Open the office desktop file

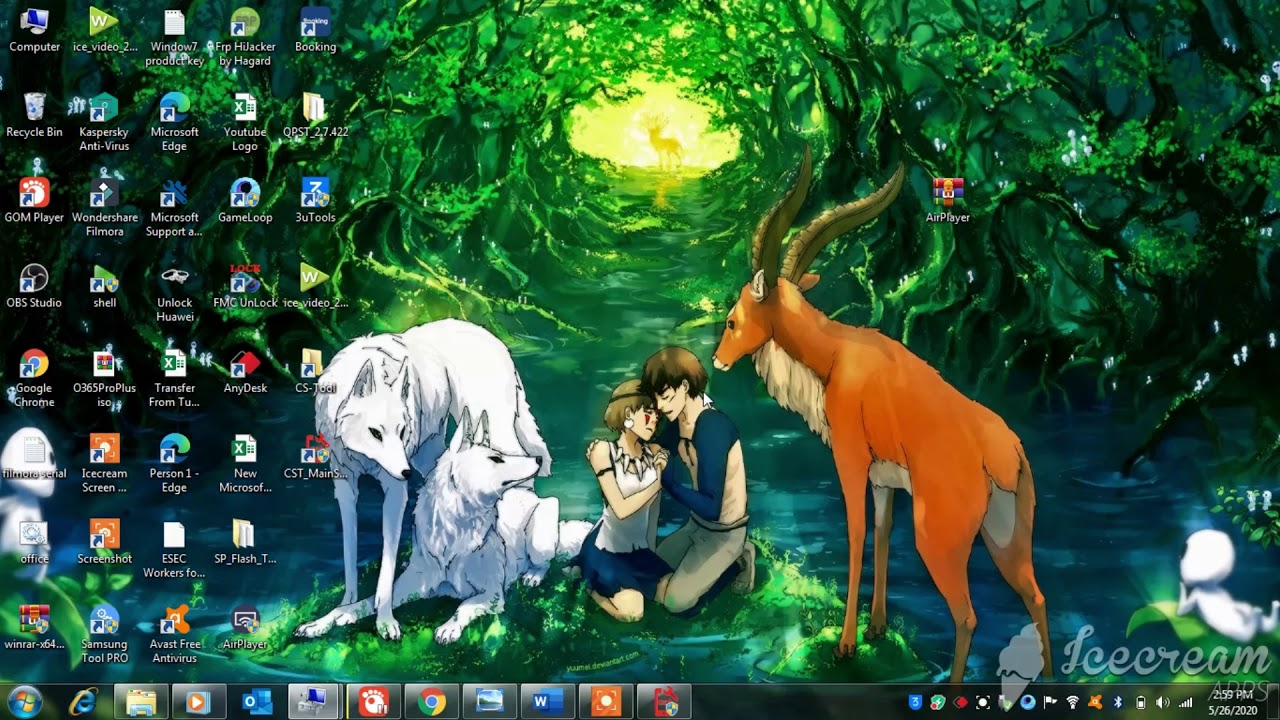(x=34, y=541)
